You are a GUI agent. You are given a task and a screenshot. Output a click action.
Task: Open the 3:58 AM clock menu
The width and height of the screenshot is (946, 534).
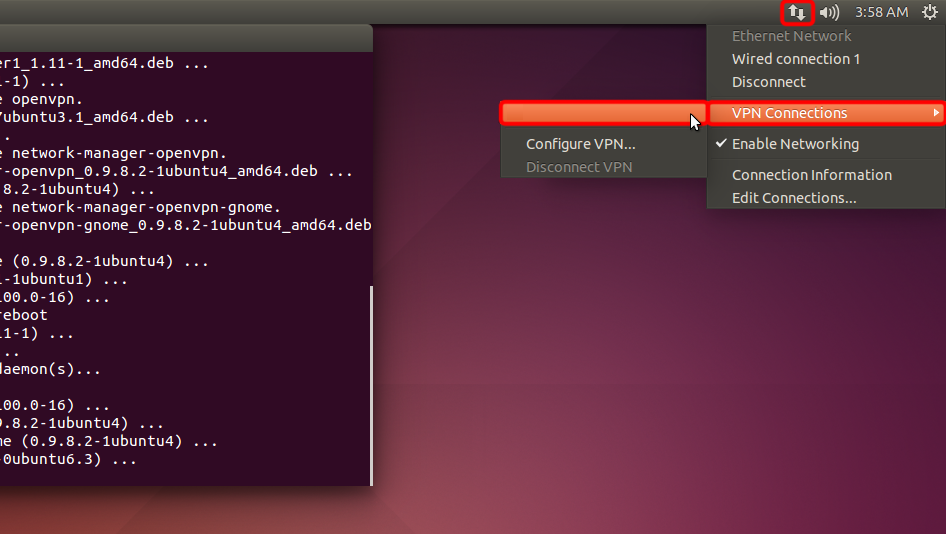[x=881, y=13]
